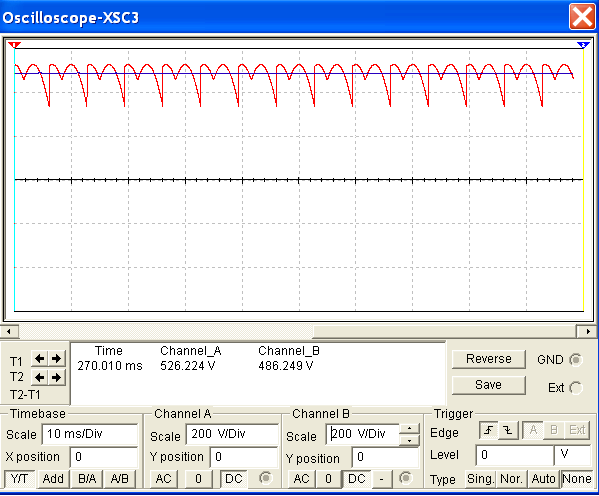The width and height of the screenshot is (599, 496).
Task: Set Channel A coupling to AC
Action: coord(164,479)
